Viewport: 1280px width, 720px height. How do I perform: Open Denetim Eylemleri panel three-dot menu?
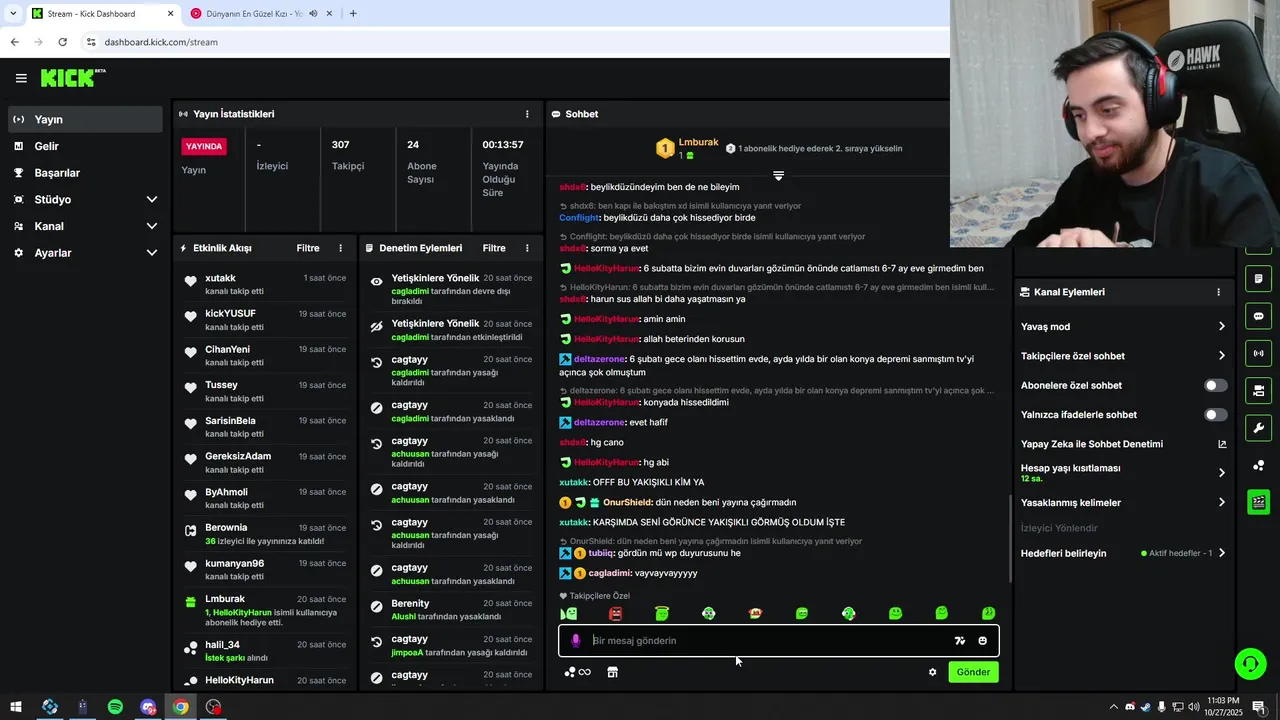[x=527, y=248]
